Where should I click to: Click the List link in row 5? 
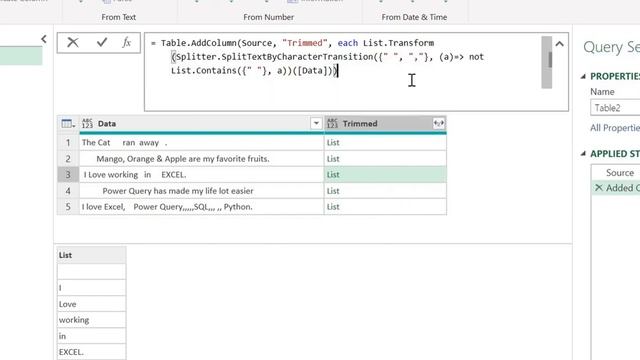pos(333,207)
